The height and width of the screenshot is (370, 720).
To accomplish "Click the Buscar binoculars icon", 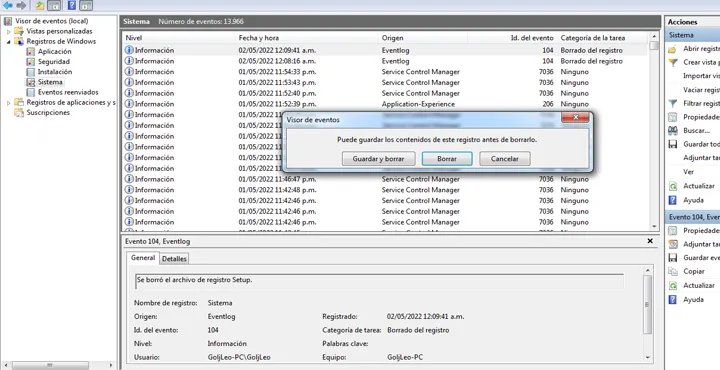I will (x=673, y=131).
